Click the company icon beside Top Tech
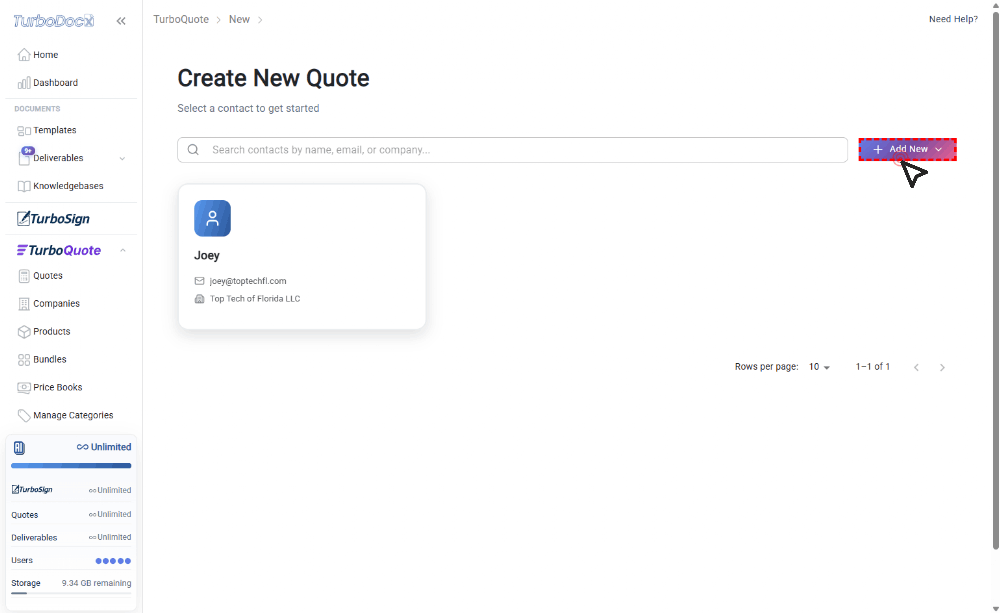 click(x=199, y=299)
